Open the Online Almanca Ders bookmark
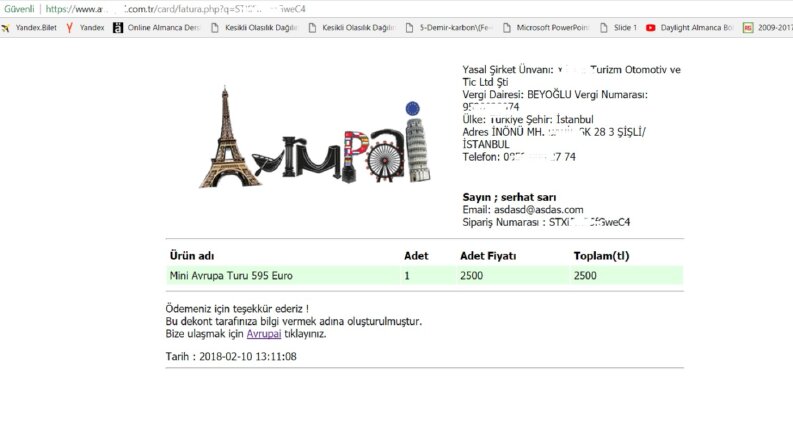Screen dimensions: 793x446 (157, 28)
